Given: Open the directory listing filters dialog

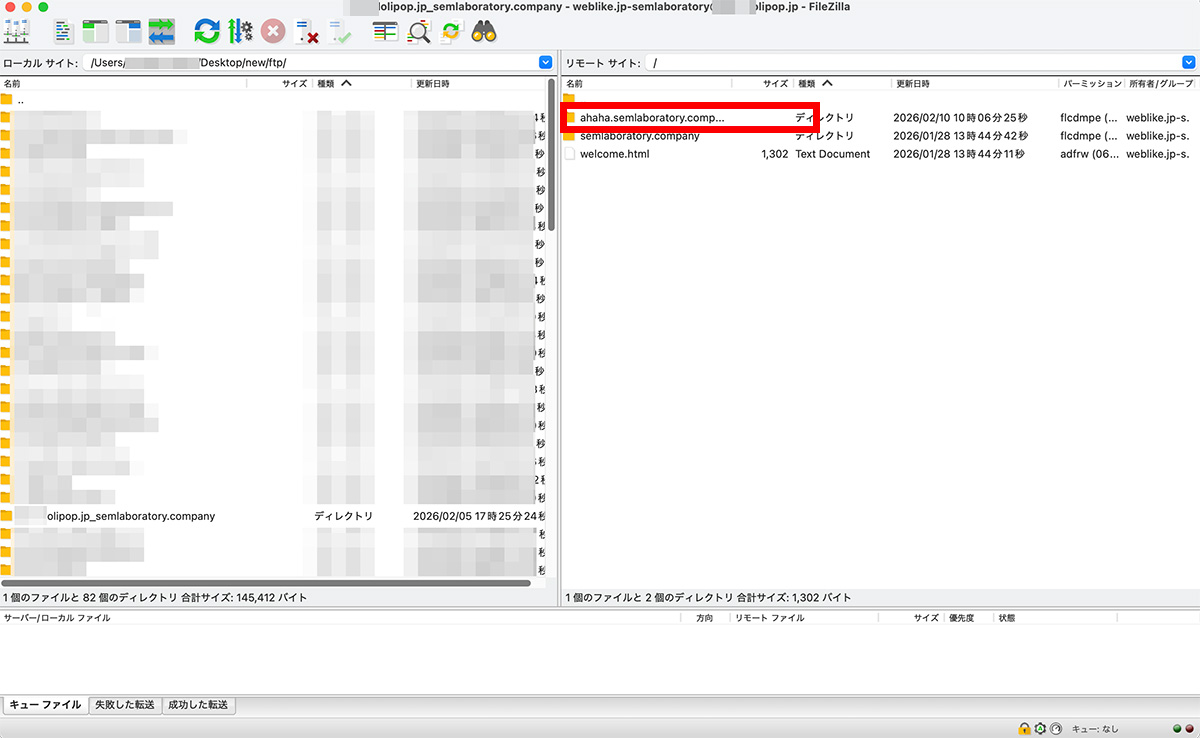Looking at the screenshot, I should pyautogui.click(x=385, y=31).
